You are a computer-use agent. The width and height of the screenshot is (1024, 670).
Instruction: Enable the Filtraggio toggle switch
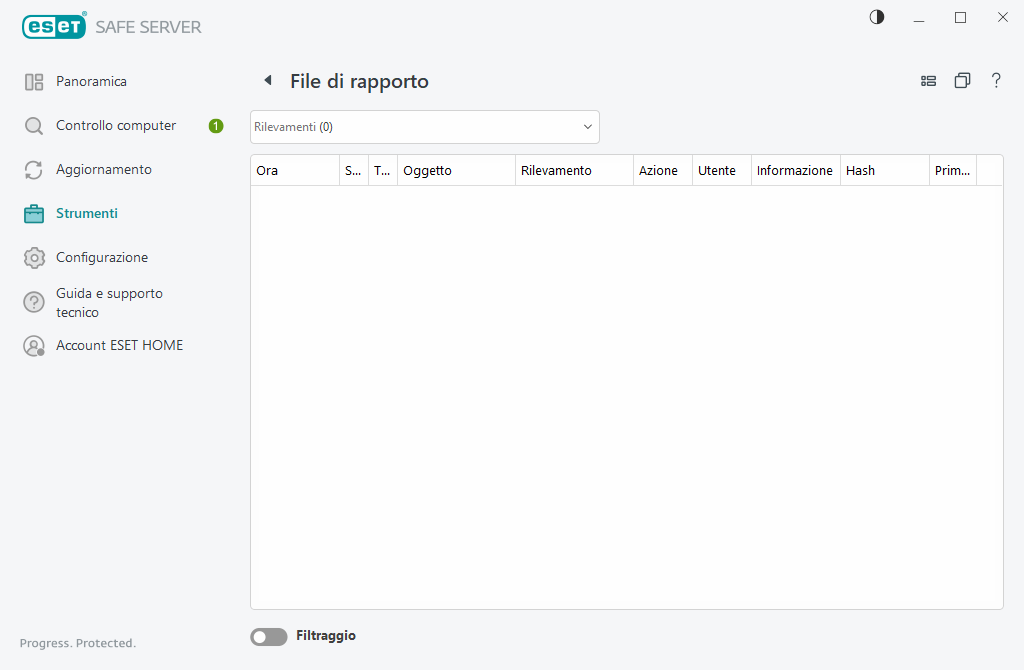(268, 636)
